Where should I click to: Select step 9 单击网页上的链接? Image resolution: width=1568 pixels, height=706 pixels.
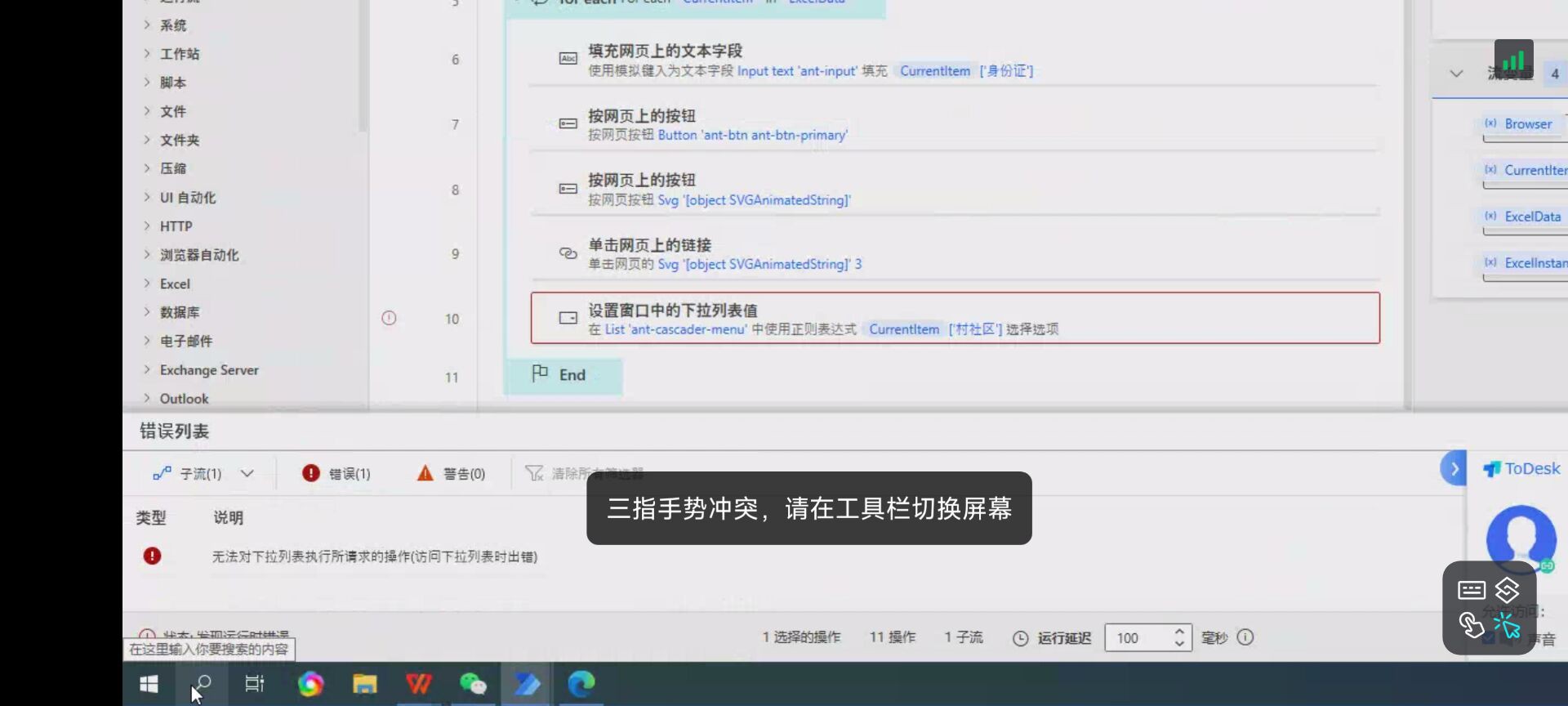point(955,253)
